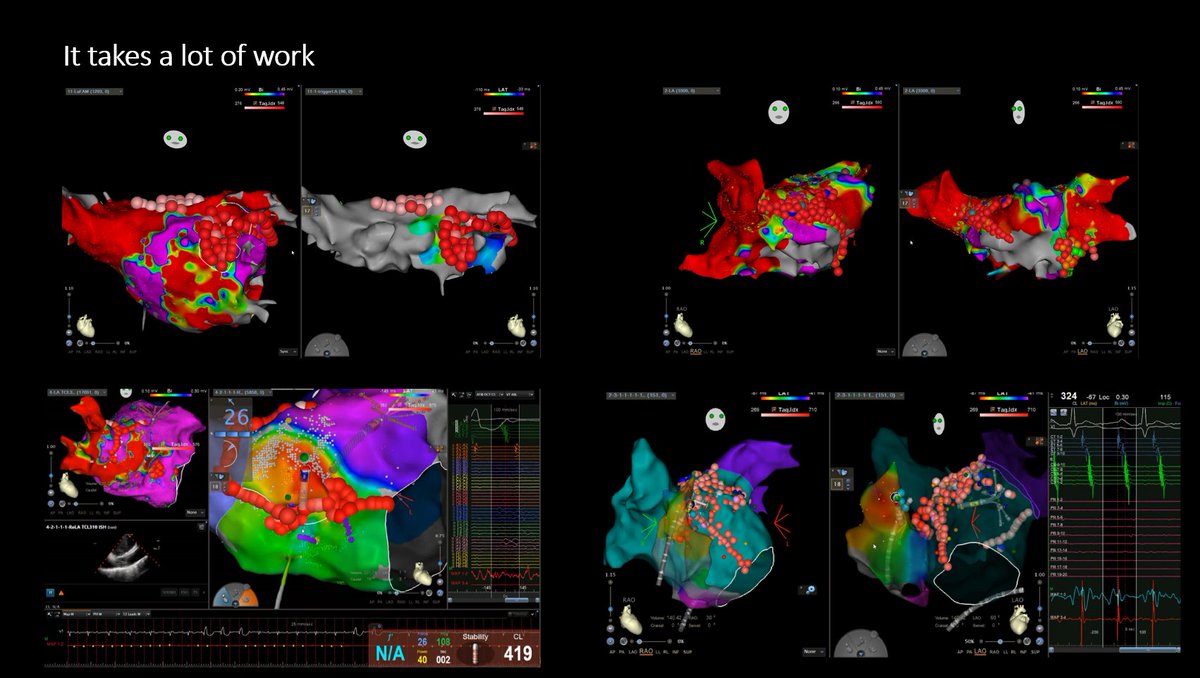Open the 11-1-triggerLA map name dropdown
Image resolution: width=1200 pixels, height=678 pixels.
[x=335, y=91]
